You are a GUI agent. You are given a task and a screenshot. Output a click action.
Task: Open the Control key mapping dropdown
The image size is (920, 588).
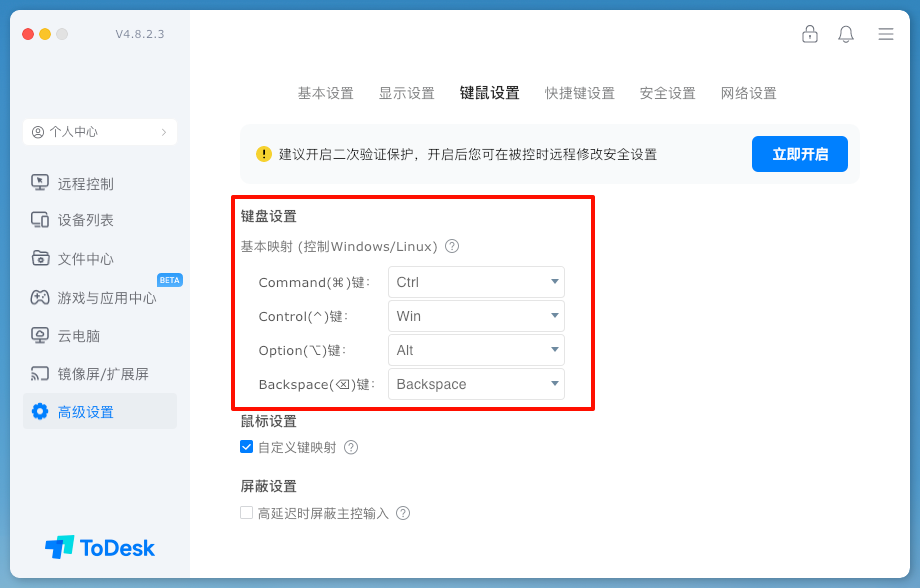[476, 316]
